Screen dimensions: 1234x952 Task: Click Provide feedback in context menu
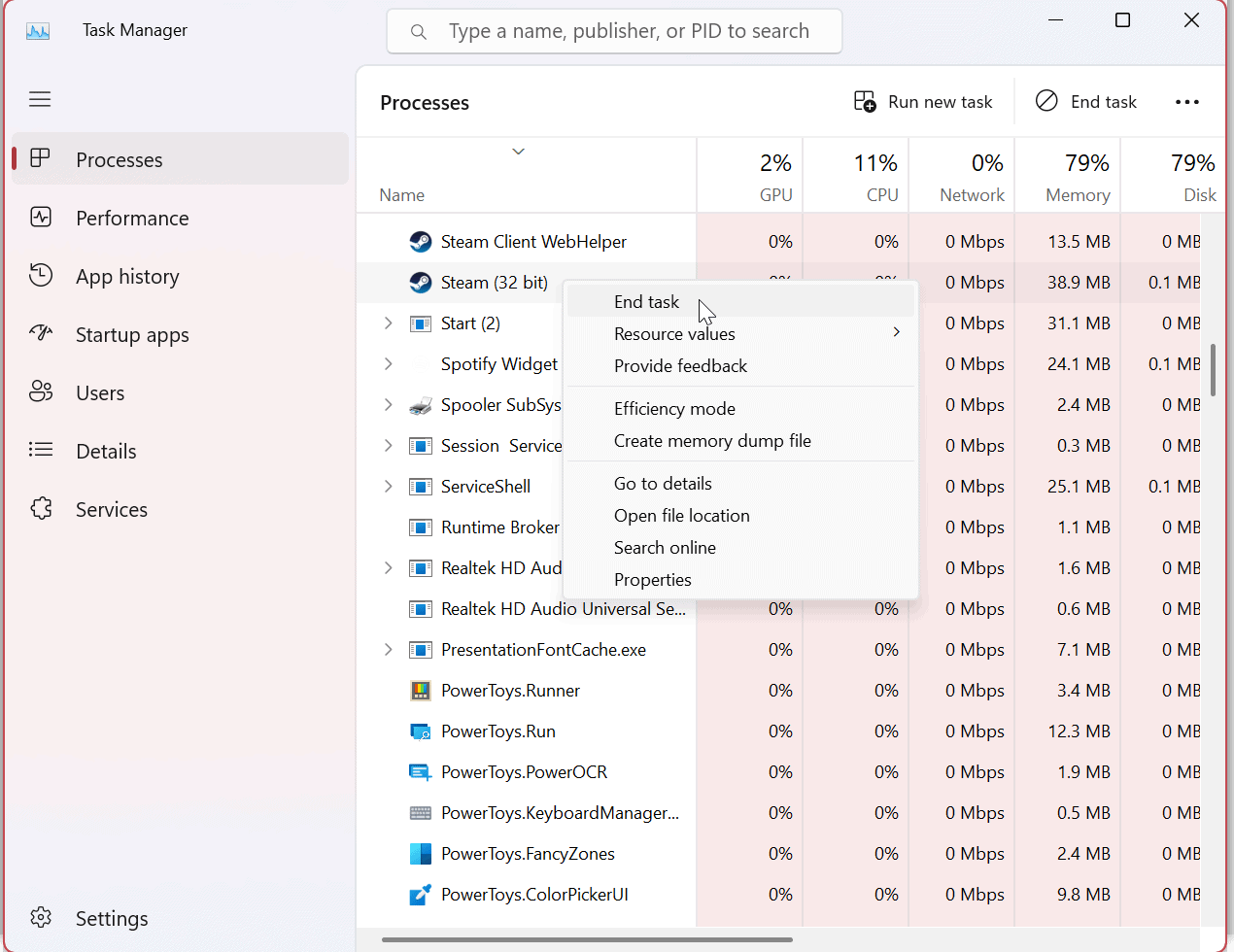click(x=680, y=365)
